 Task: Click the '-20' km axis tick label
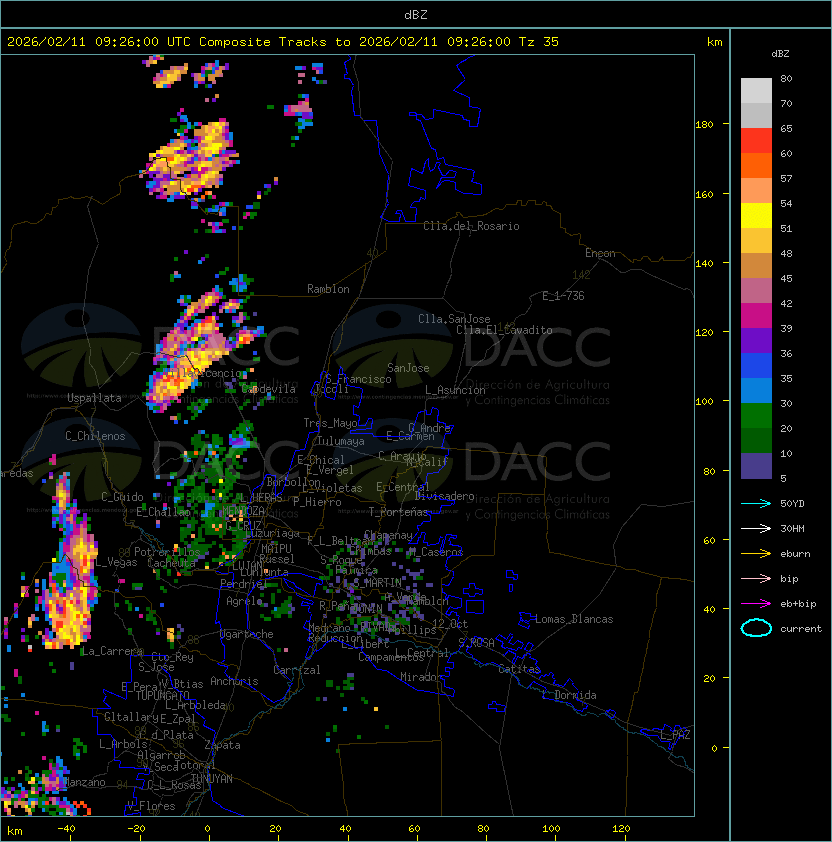pyautogui.click(x=136, y=829)
